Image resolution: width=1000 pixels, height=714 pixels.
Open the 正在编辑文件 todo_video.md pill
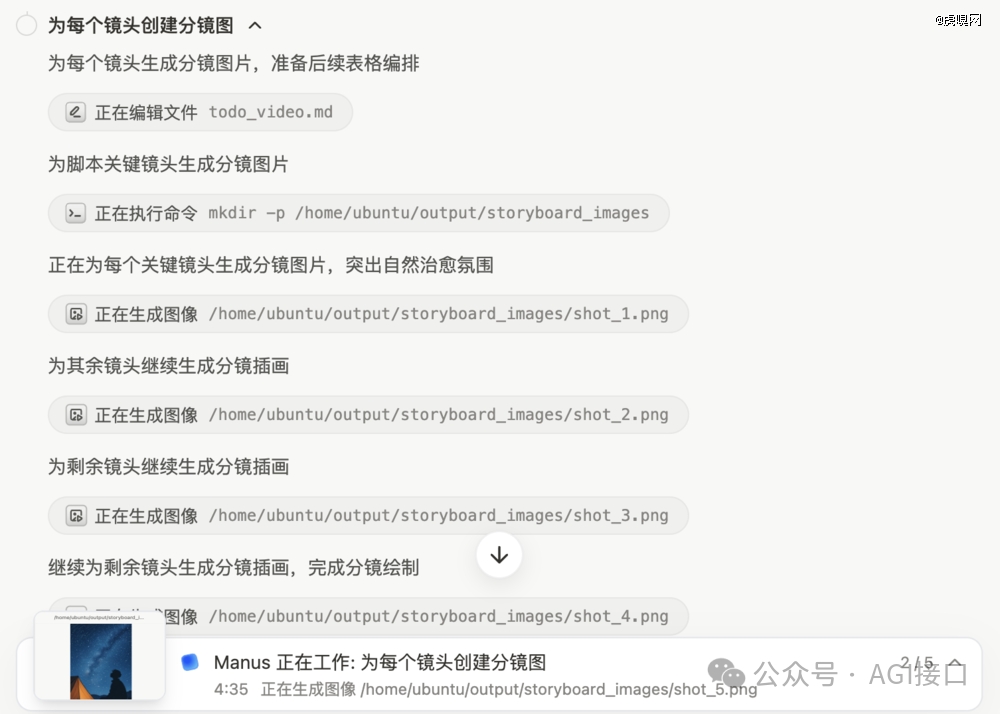tap(200, 113)
